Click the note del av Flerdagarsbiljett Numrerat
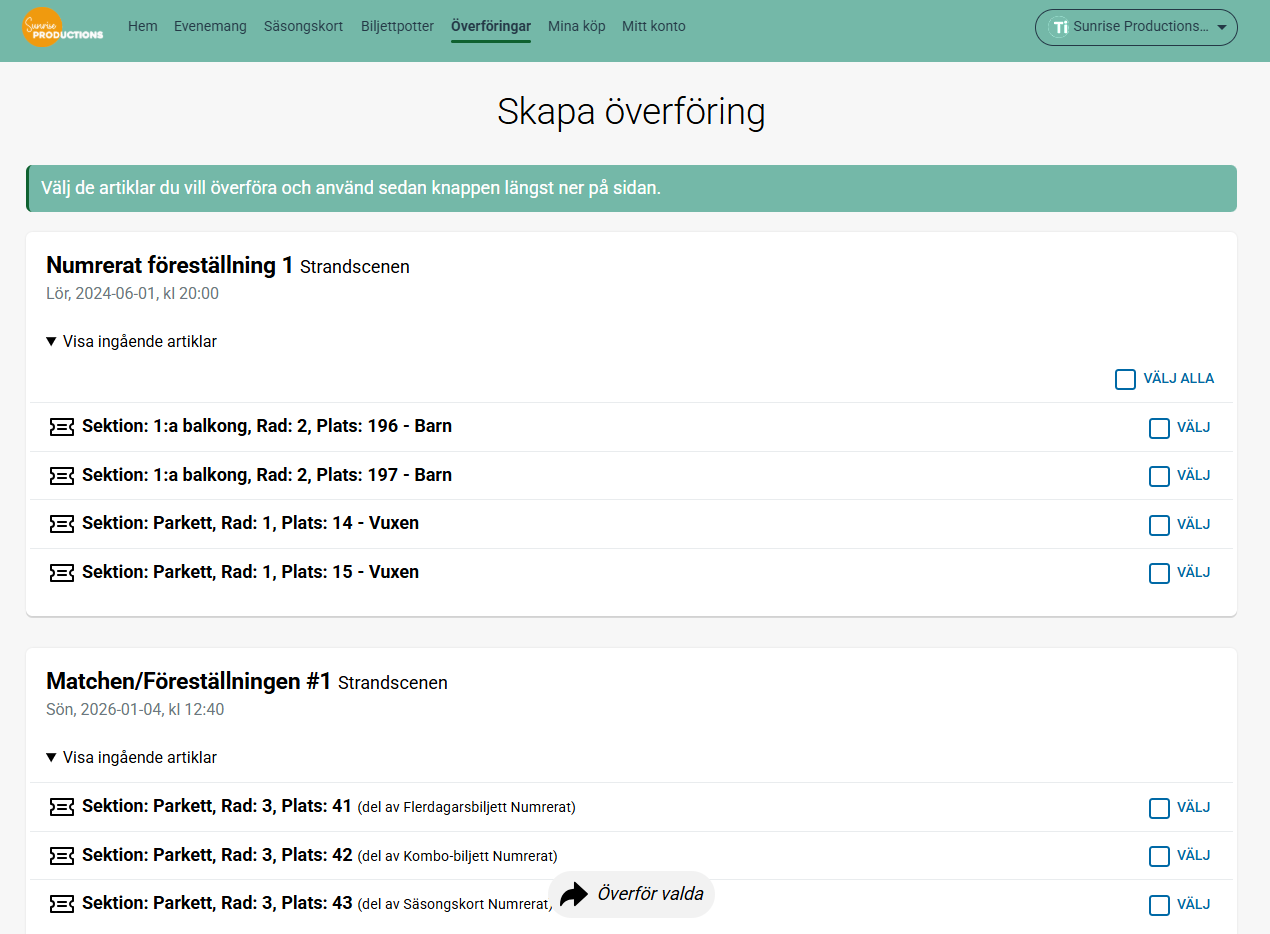This screenshot has width=1270, height=934. pyautogui.click(x=466, y=807)
